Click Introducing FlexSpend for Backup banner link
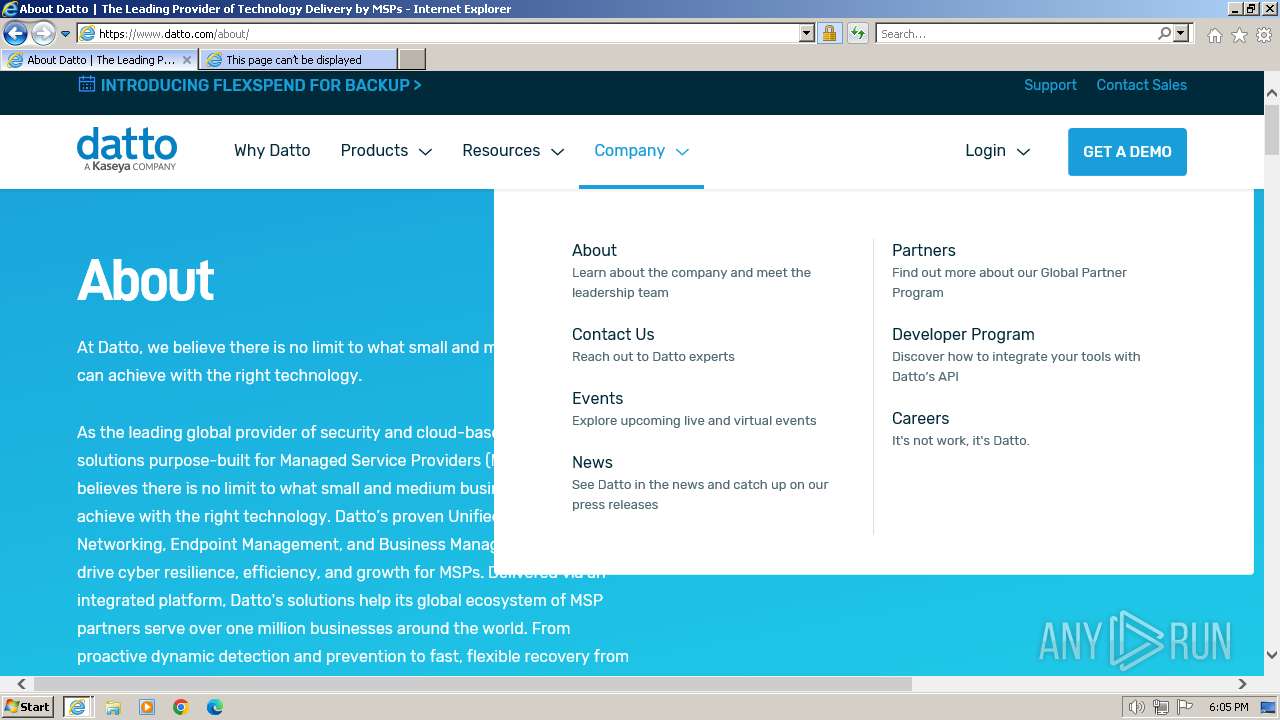This screenshot has width=1280, height=720. (261, 85)
